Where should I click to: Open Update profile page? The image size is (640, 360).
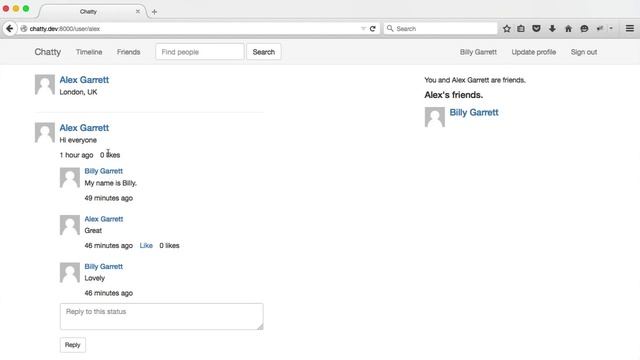click(534, 52)
